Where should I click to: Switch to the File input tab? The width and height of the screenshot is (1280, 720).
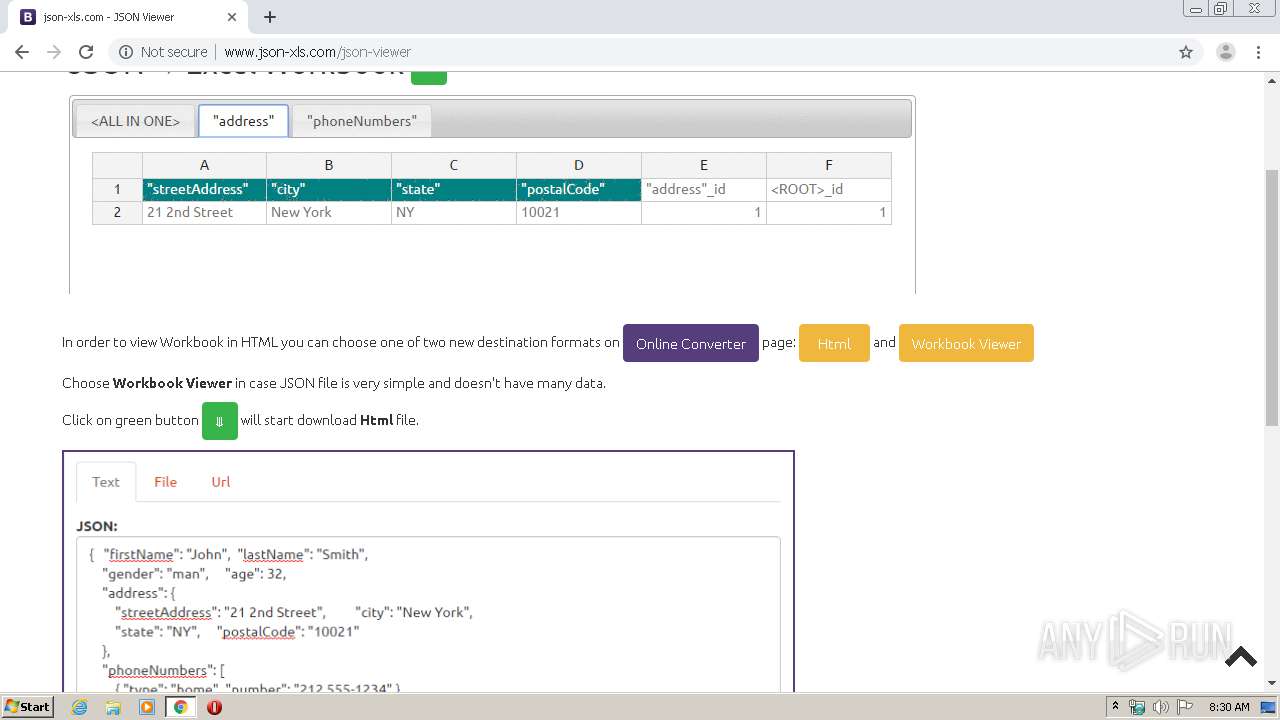[165, 482]
